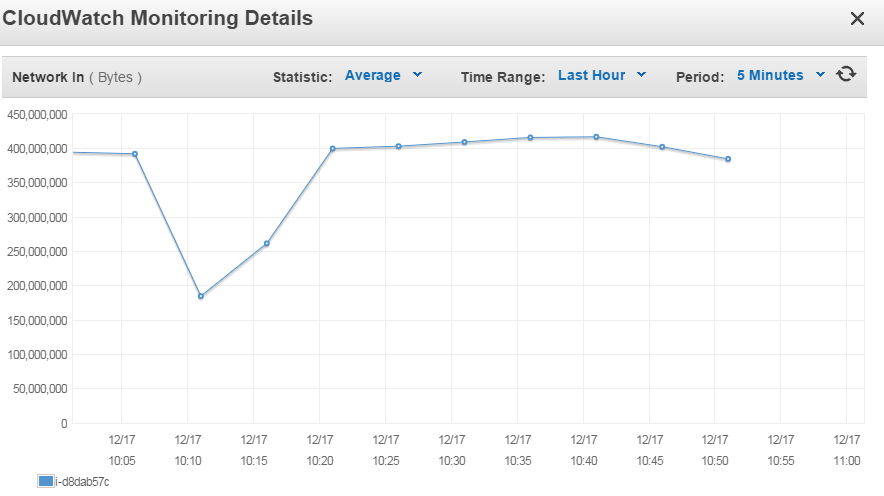Click the arrow next to Average
This screenshot has height=496, width=884.
coord(417,74)
